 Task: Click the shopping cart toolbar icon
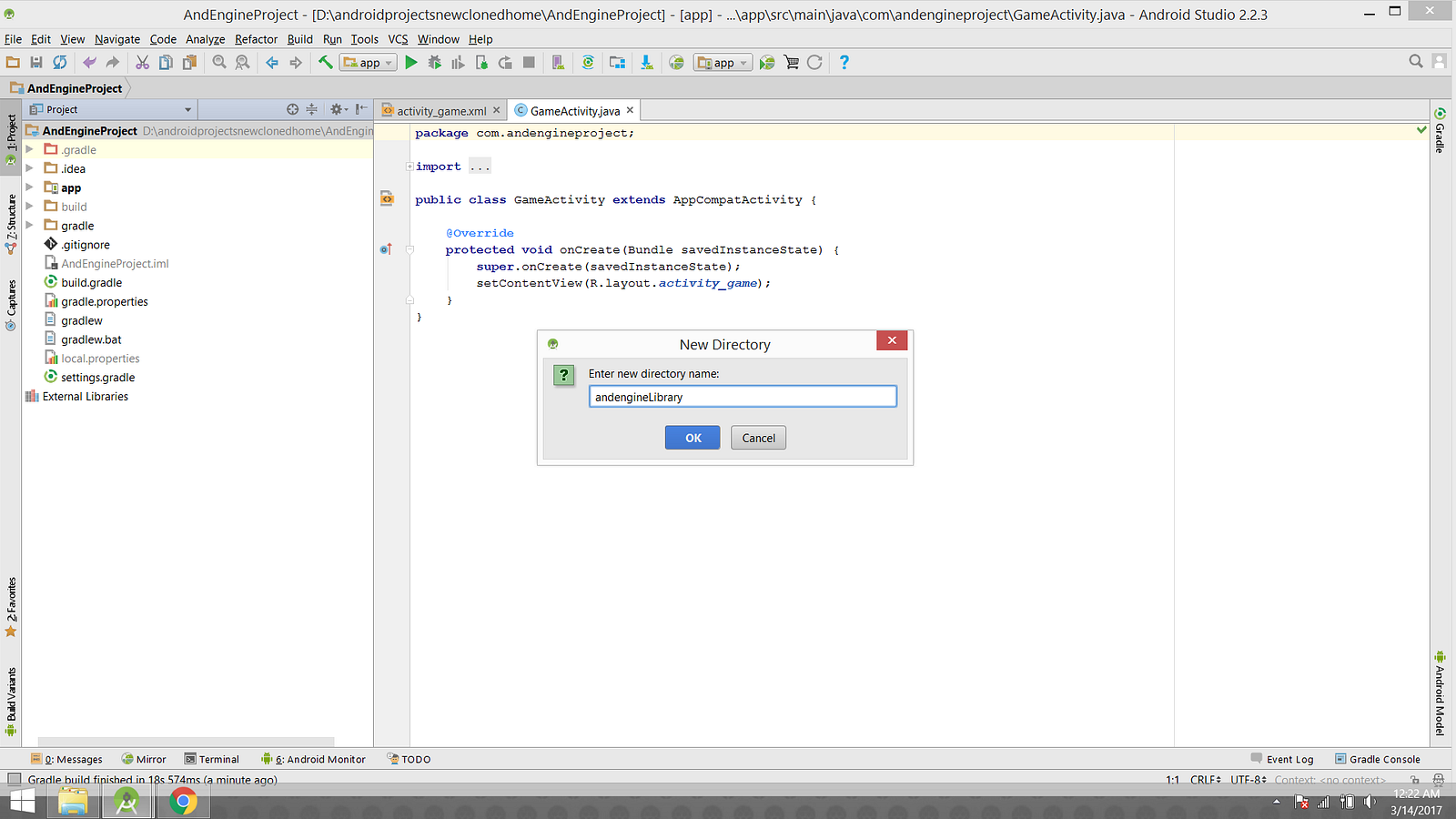pyautogui.click(x=792, y=63)
